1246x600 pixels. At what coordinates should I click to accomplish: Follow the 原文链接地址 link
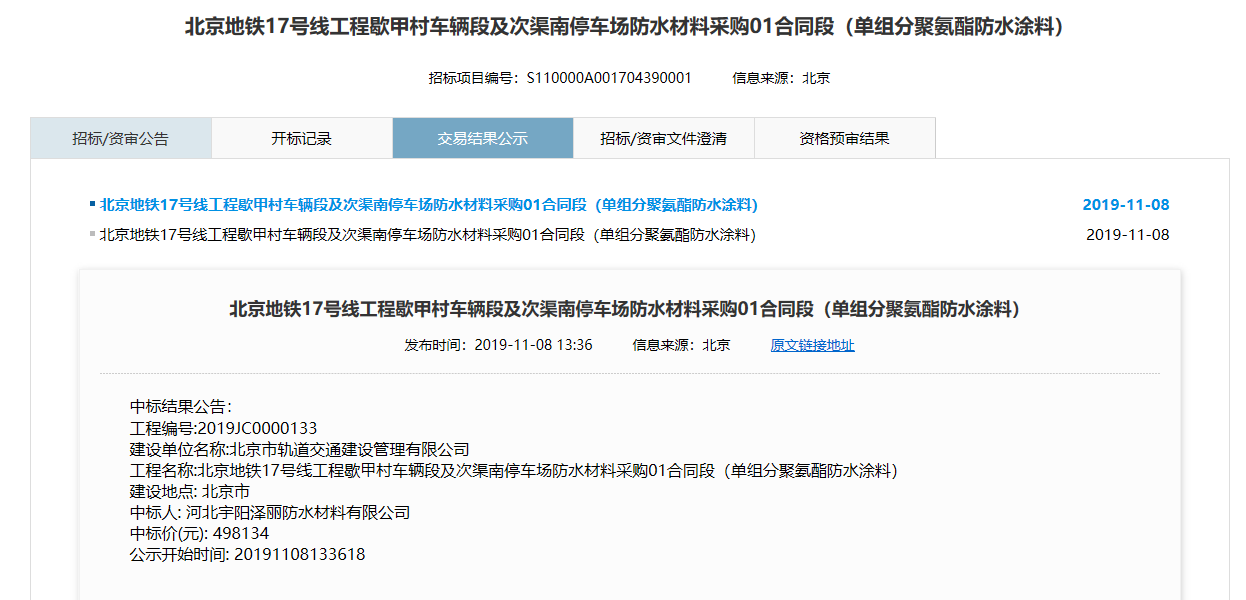[812, 345]
